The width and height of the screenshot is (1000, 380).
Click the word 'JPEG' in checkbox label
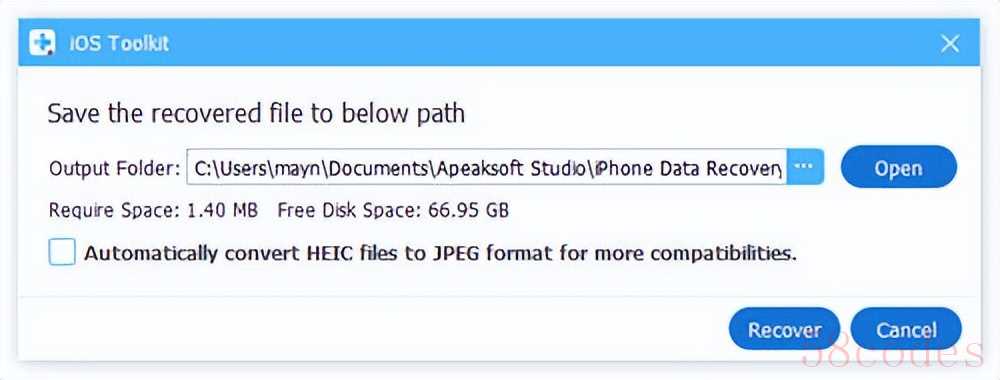click(458, 254)
